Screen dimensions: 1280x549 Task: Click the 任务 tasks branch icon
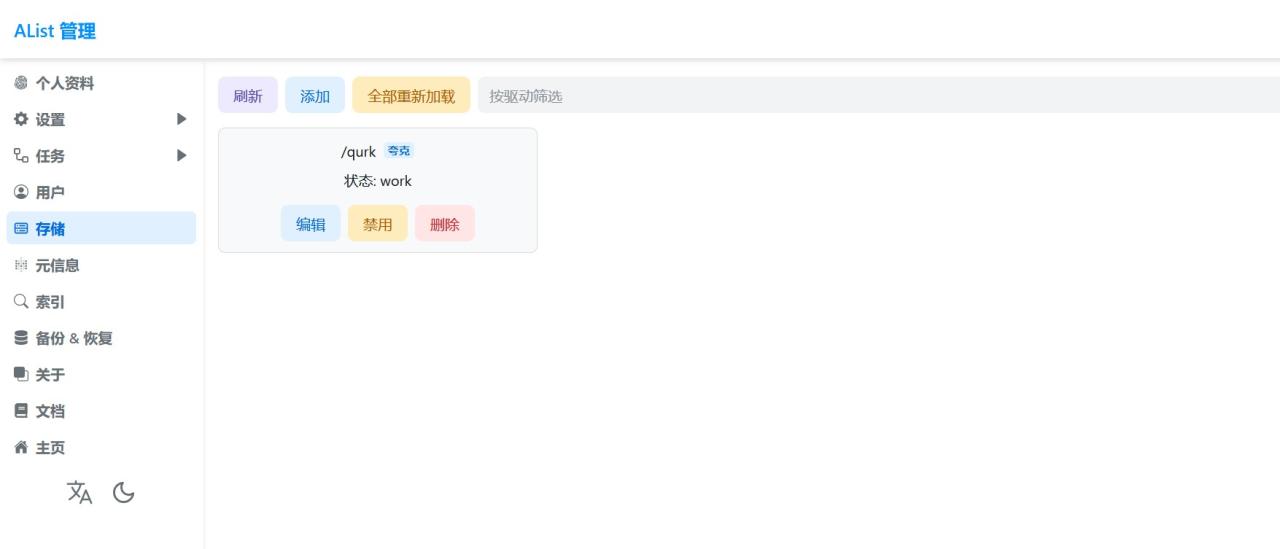pyautogui.click(x=21, y=156)
